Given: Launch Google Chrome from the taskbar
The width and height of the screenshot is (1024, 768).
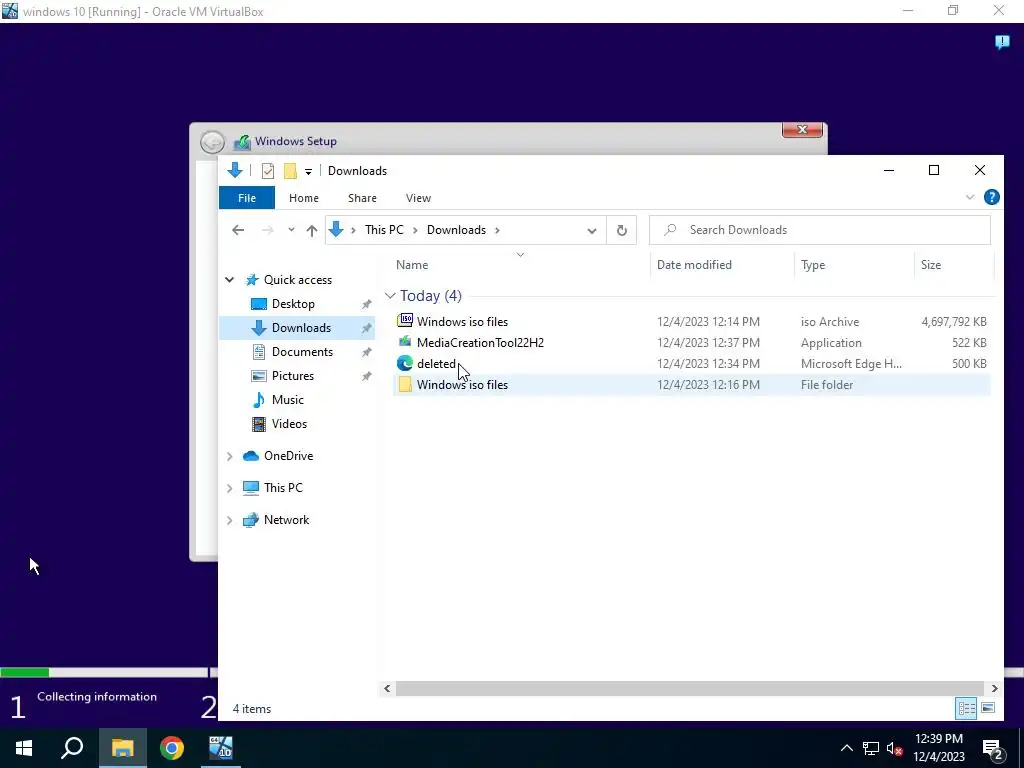Looking at the screenshot, I should click(172, 748).
